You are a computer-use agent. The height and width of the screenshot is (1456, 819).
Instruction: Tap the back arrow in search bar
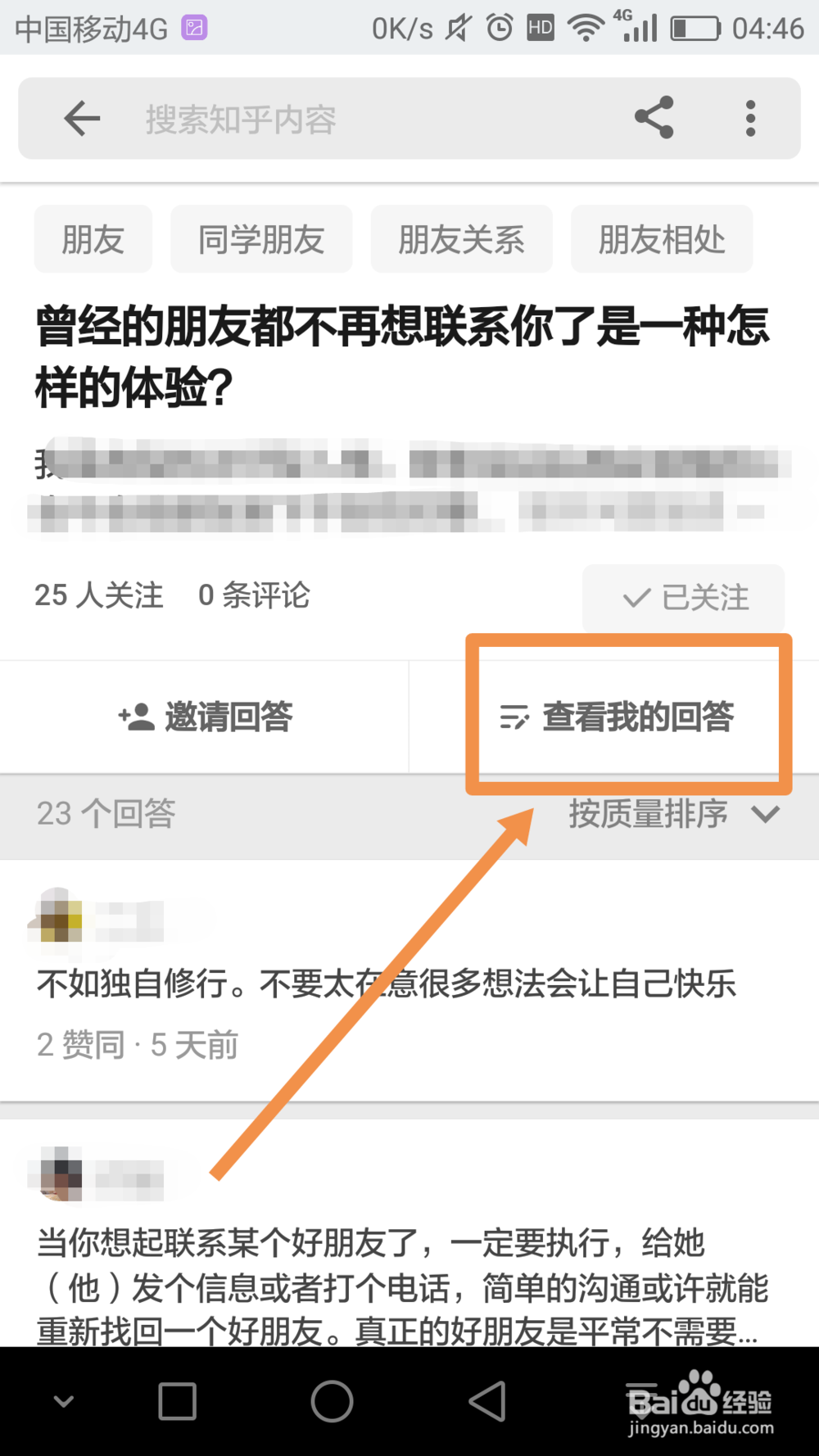82,119
